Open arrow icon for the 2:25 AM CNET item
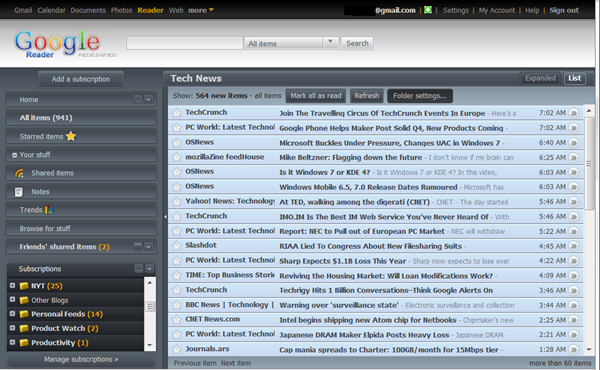The width and height of the screenshot is (600, 370). [574, 320]
